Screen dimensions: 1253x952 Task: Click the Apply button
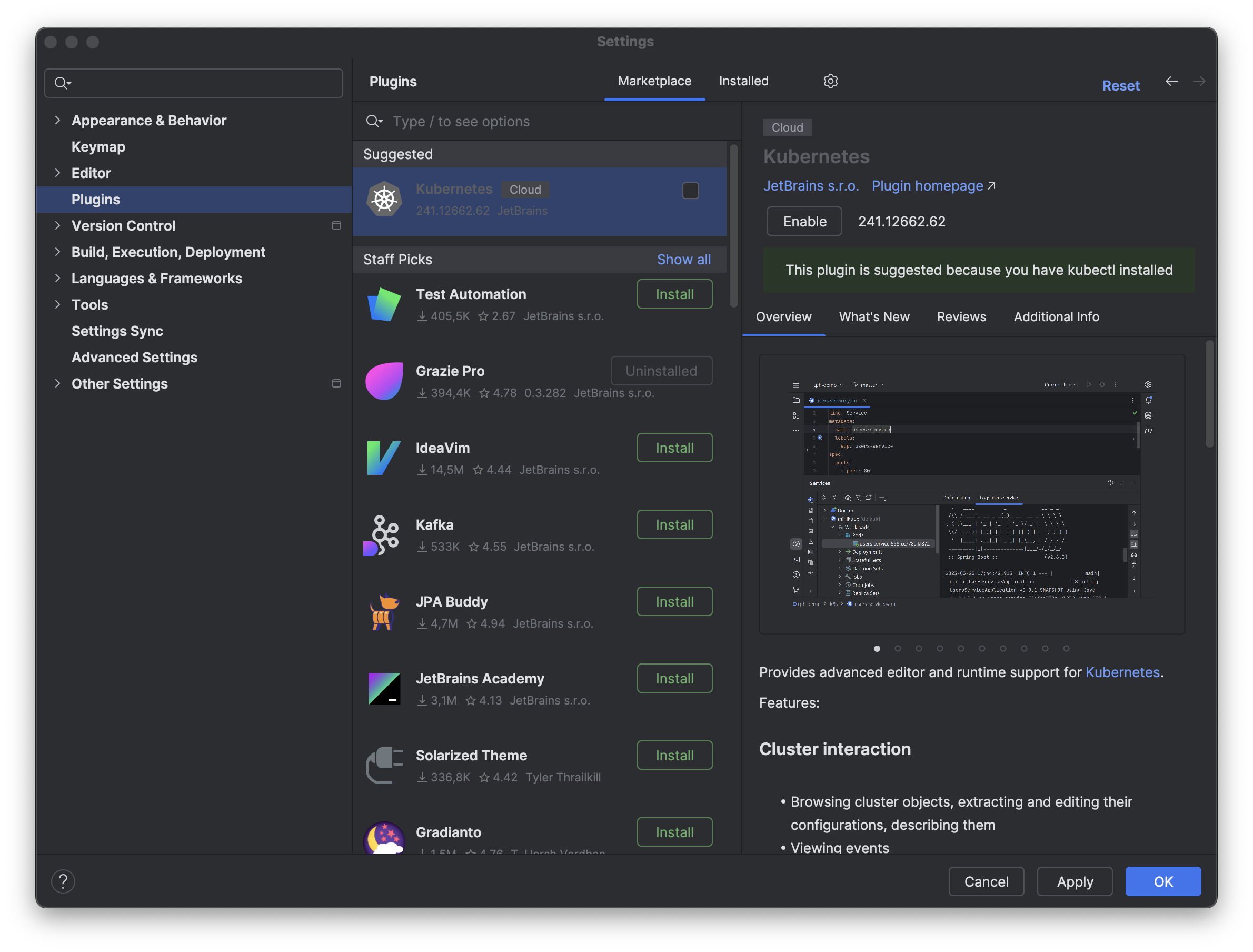tap(1075, 881)
